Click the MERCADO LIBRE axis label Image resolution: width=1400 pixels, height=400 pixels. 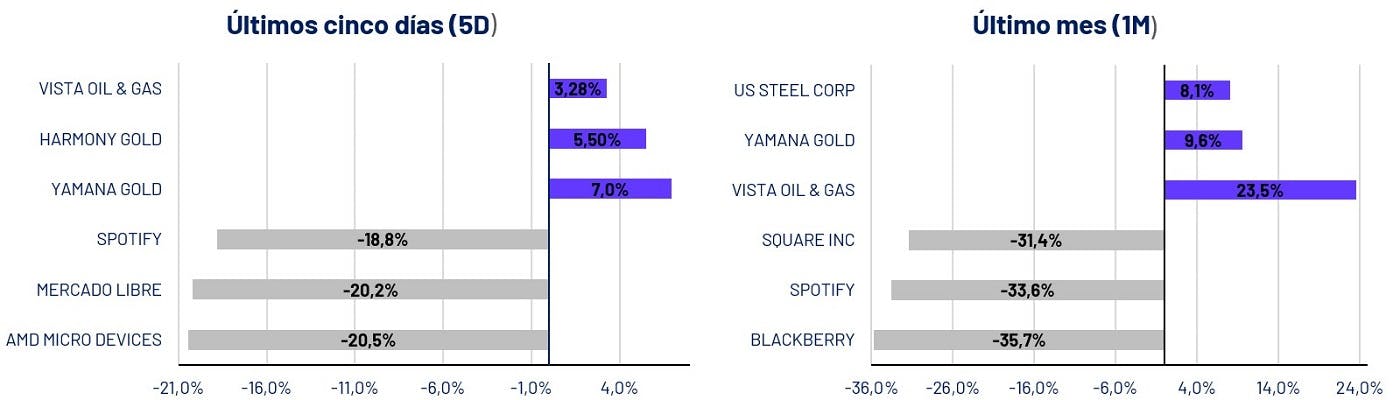99,290
